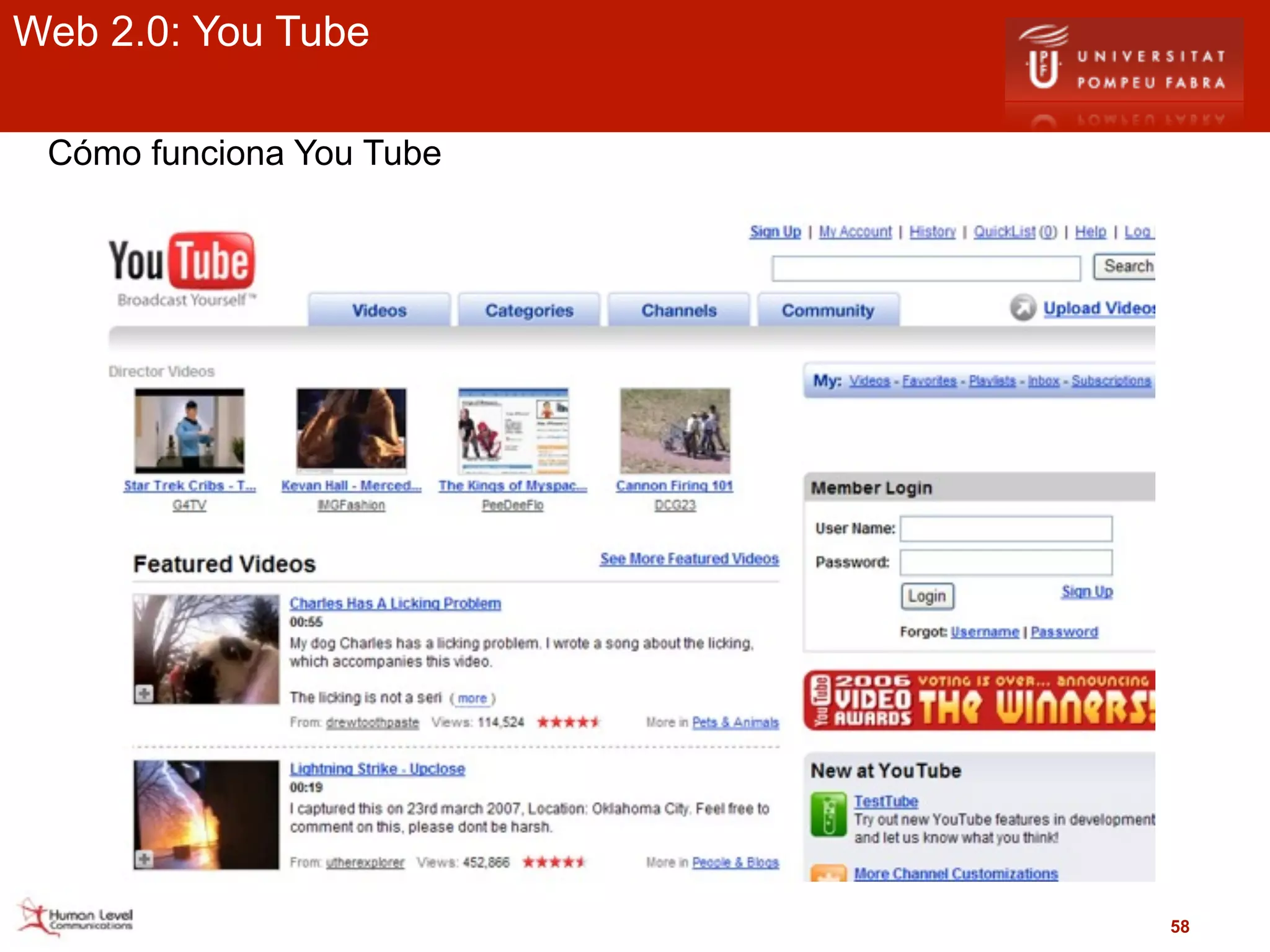Add Lightning Strike video to QuickList
The width and height of the screenshot is (1270, 952).
[144, 859]
